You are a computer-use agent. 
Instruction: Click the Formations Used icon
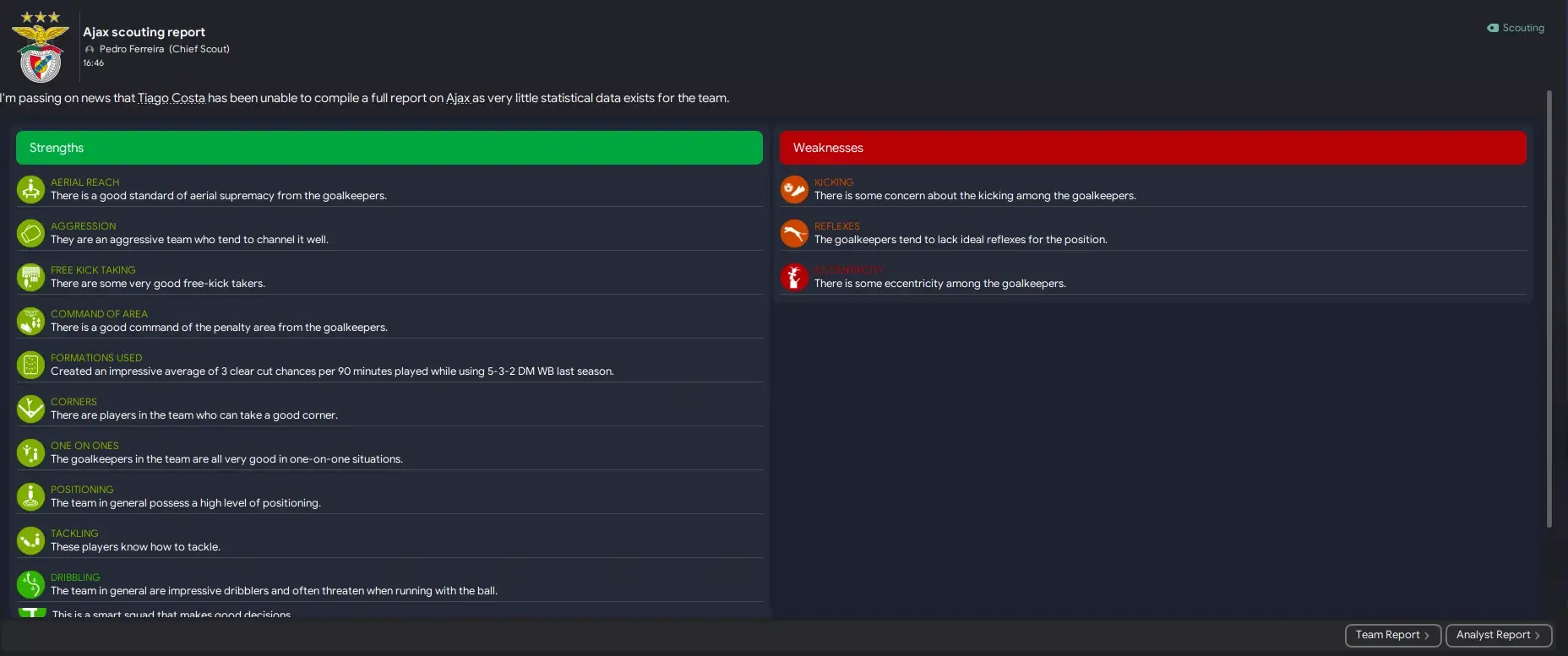coord(30,365)
